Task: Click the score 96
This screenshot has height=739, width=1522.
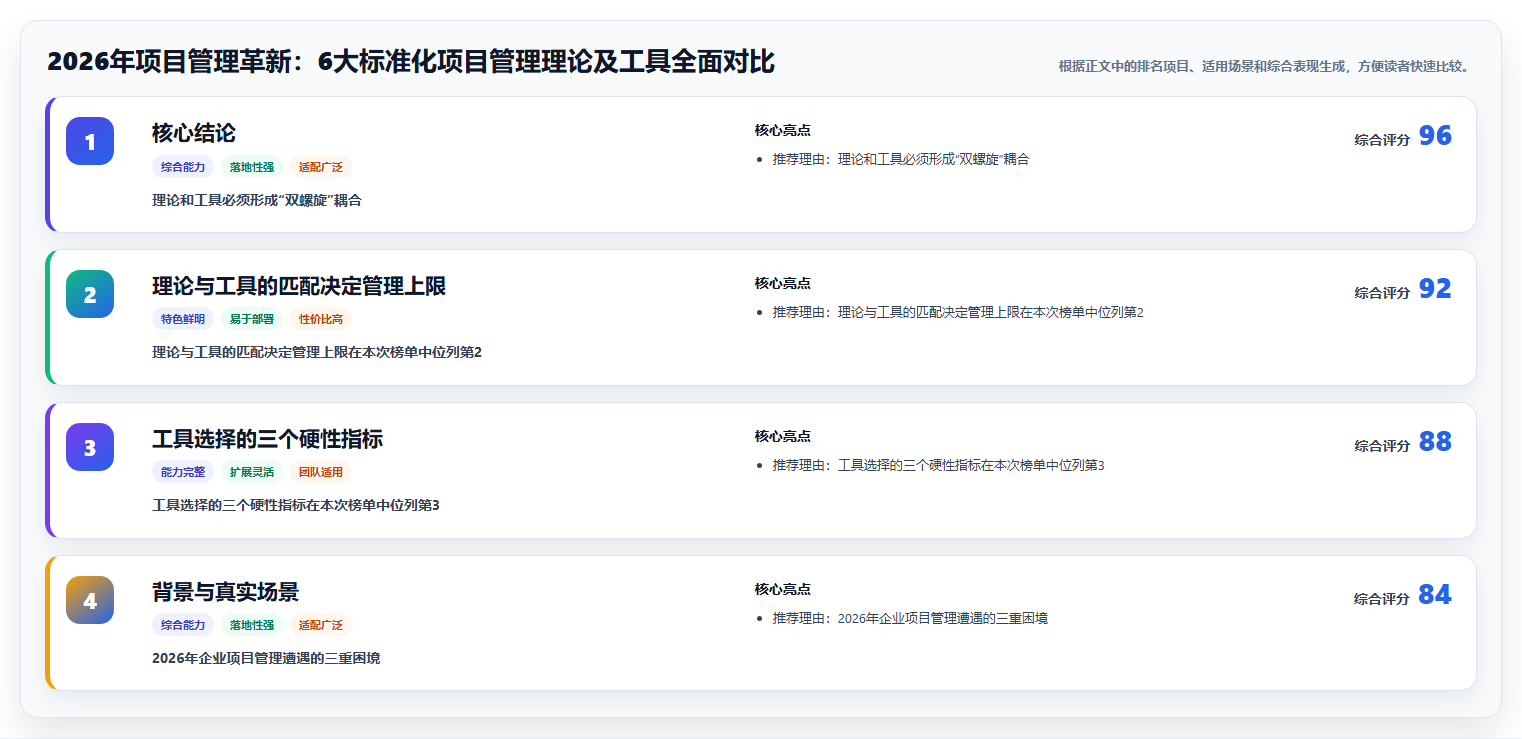Action: click(x=1435, y=136)
